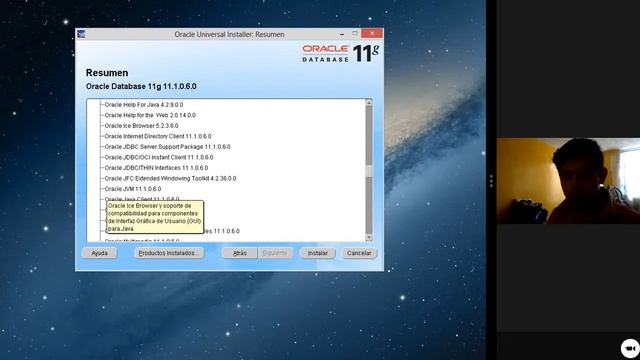Go back with the Atrás button
640x360 pixels.
[x=240, y=253]
